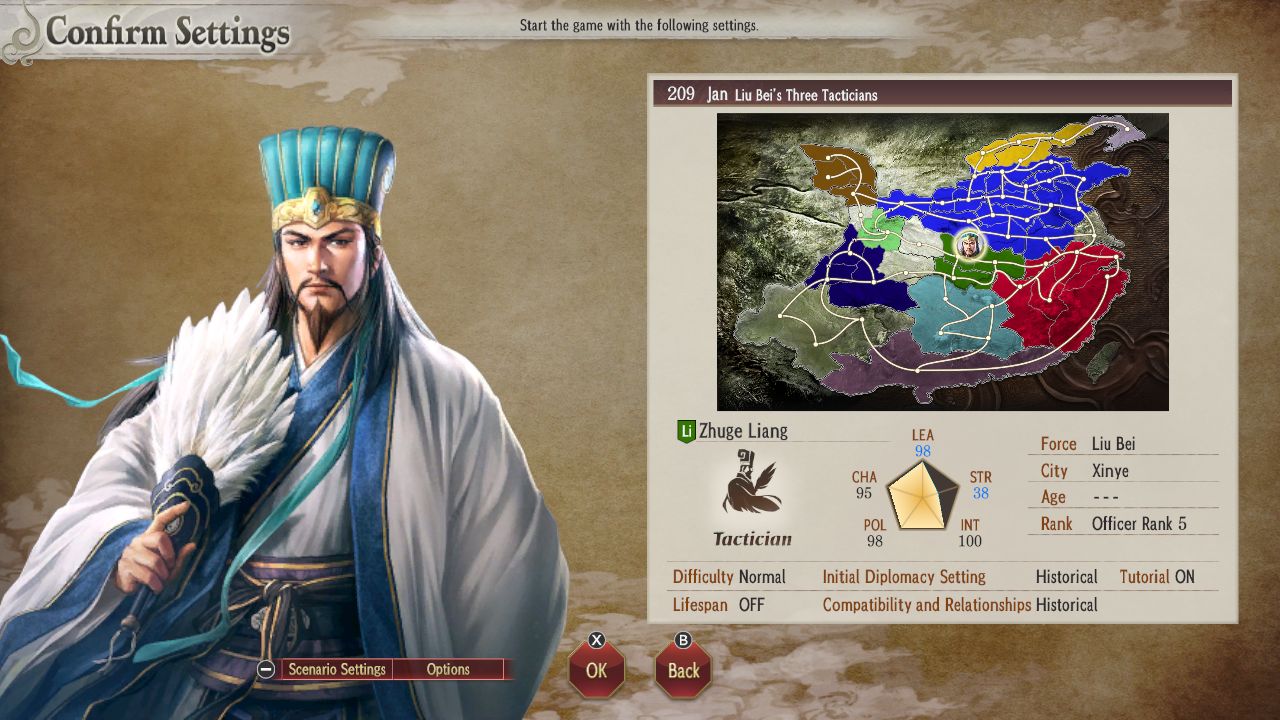Open the Rank field showing Officer Rank 5

[x=1123, y=523]
